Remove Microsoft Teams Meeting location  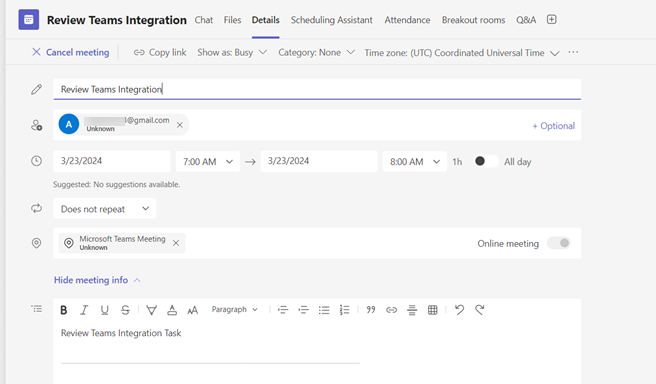[x=176, y=243]
